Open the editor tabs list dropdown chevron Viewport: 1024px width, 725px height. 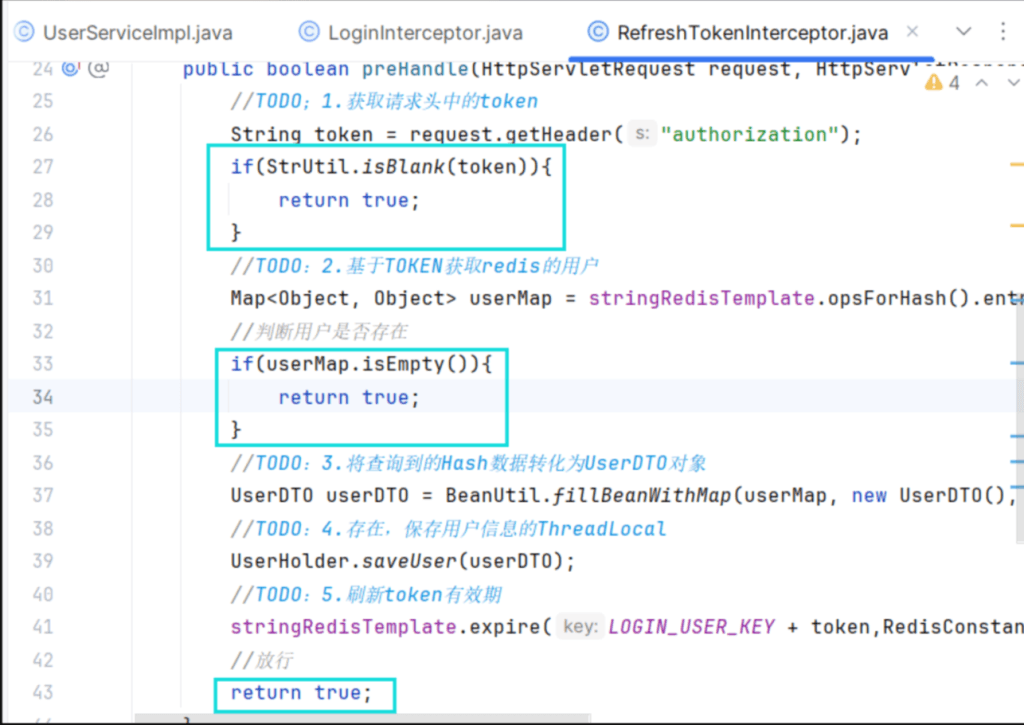[963, 32]
